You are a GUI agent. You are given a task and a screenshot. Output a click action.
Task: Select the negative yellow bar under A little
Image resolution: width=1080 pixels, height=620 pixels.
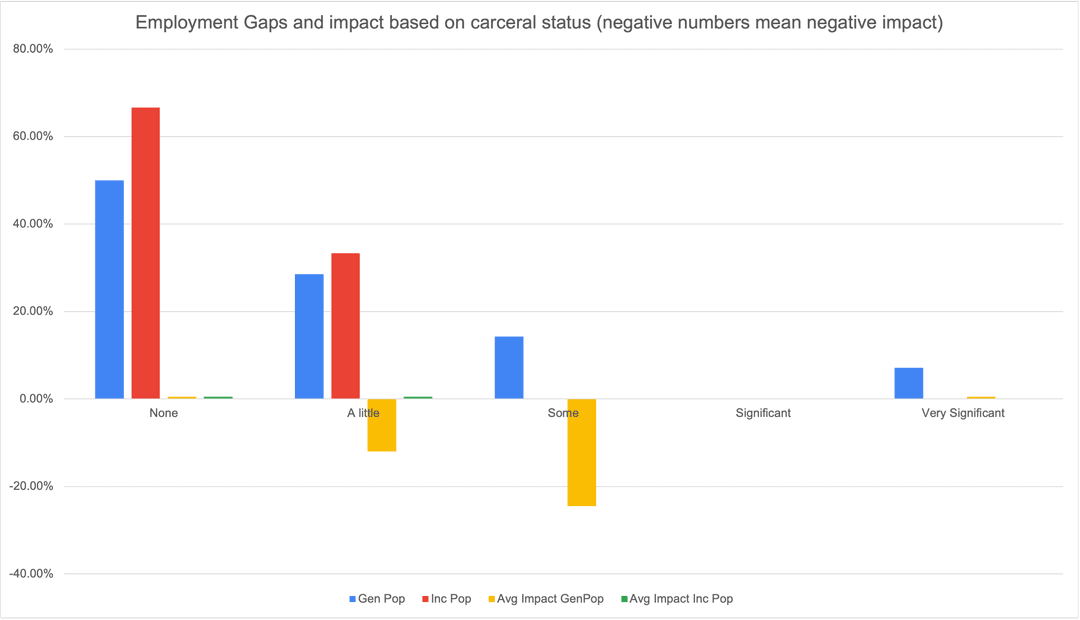382,425
